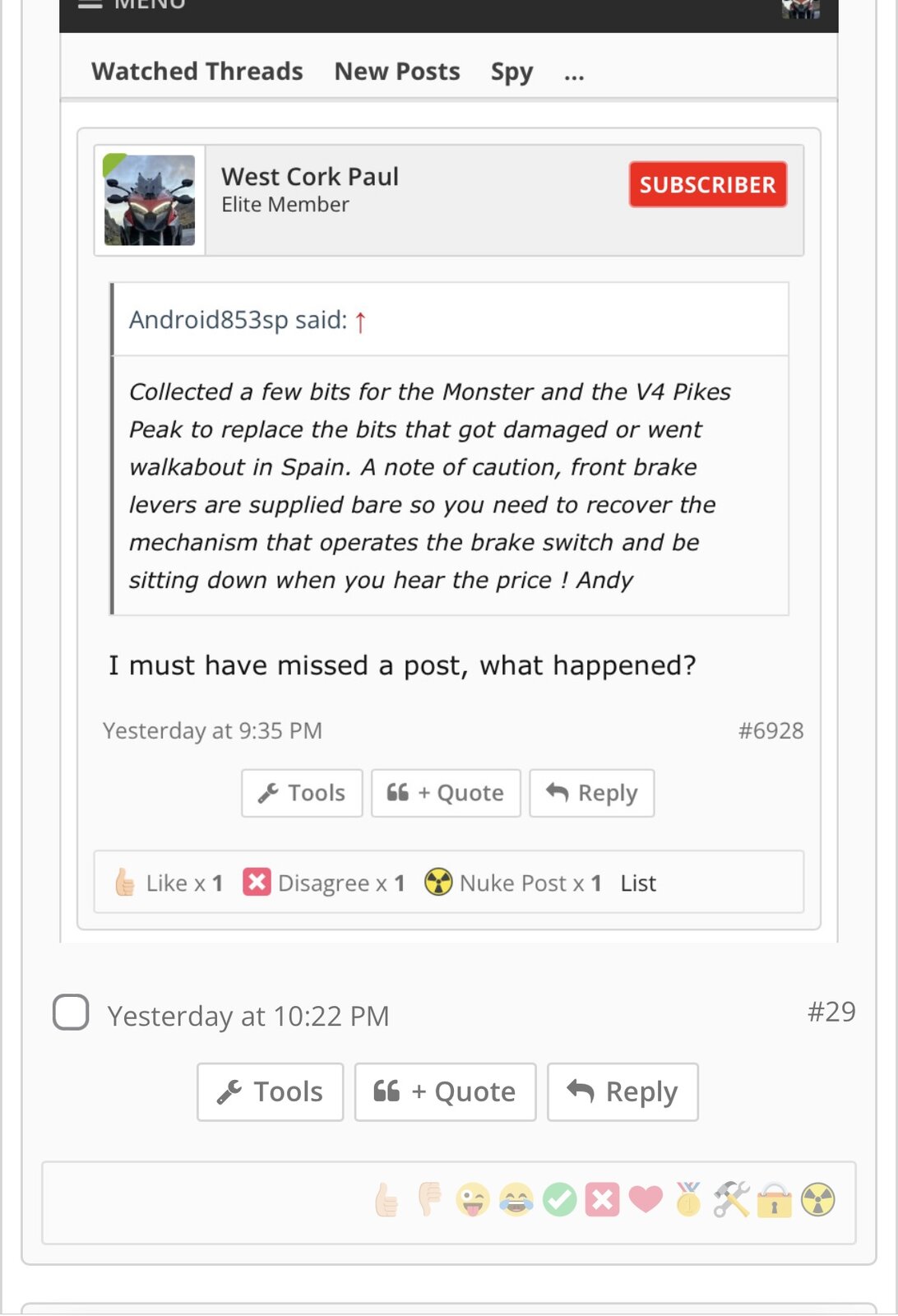The height and width of the screenshot is (1316, 898).
Task: Open West Cork Paul's avatar thumbnail
Action: [x=150, y=200]
